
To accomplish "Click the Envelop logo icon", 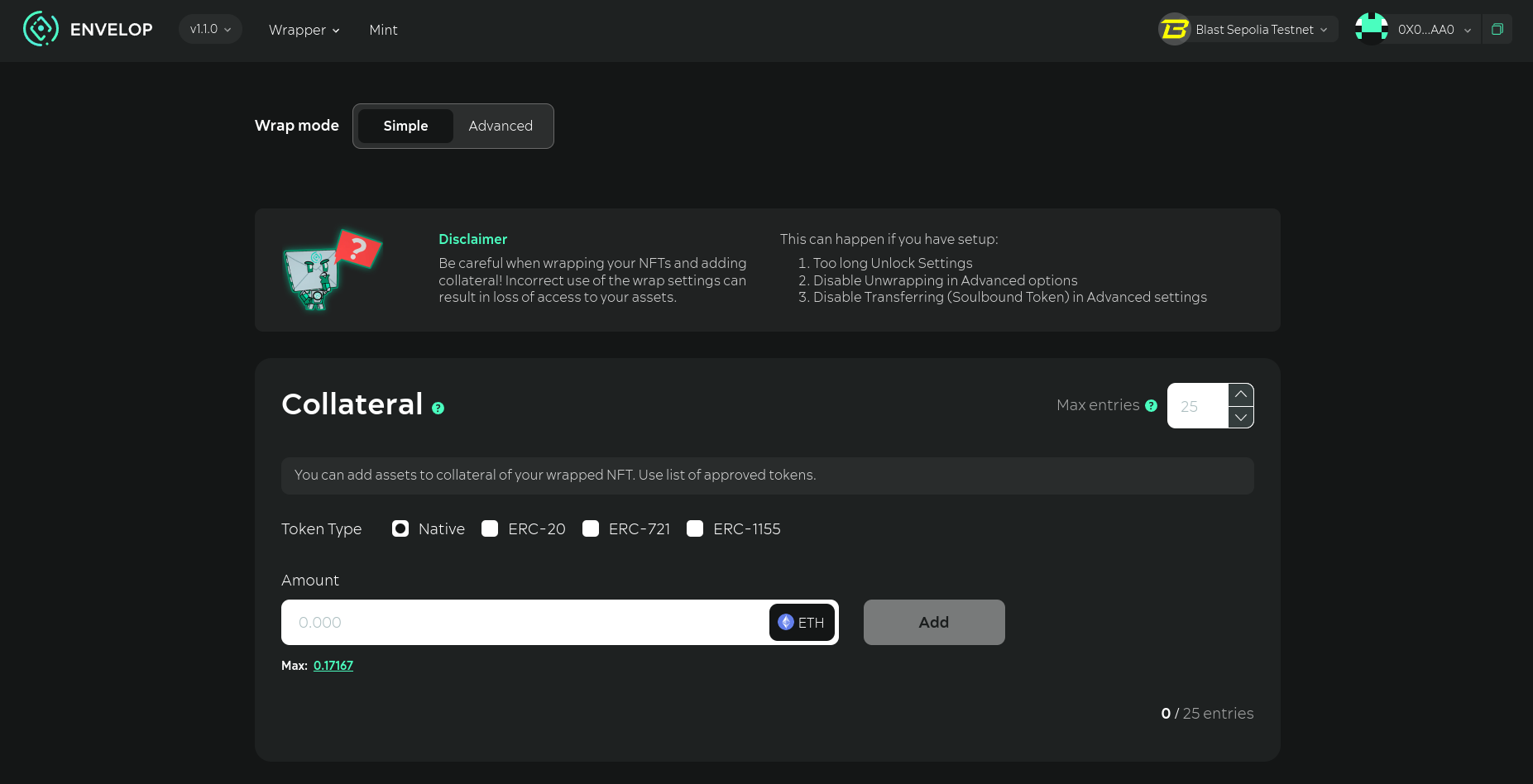I will (41, 29).
